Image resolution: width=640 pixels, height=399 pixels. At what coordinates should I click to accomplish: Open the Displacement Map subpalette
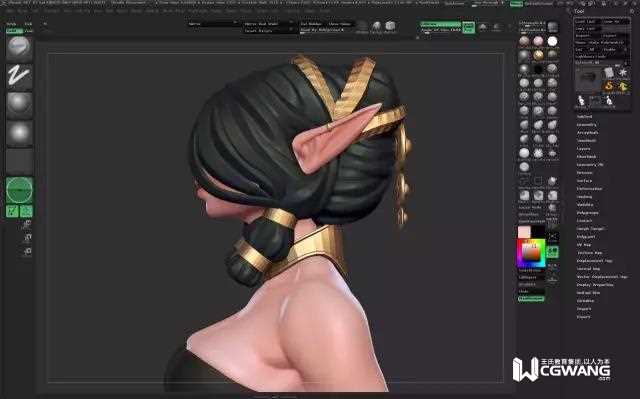[x=594, y=261]
